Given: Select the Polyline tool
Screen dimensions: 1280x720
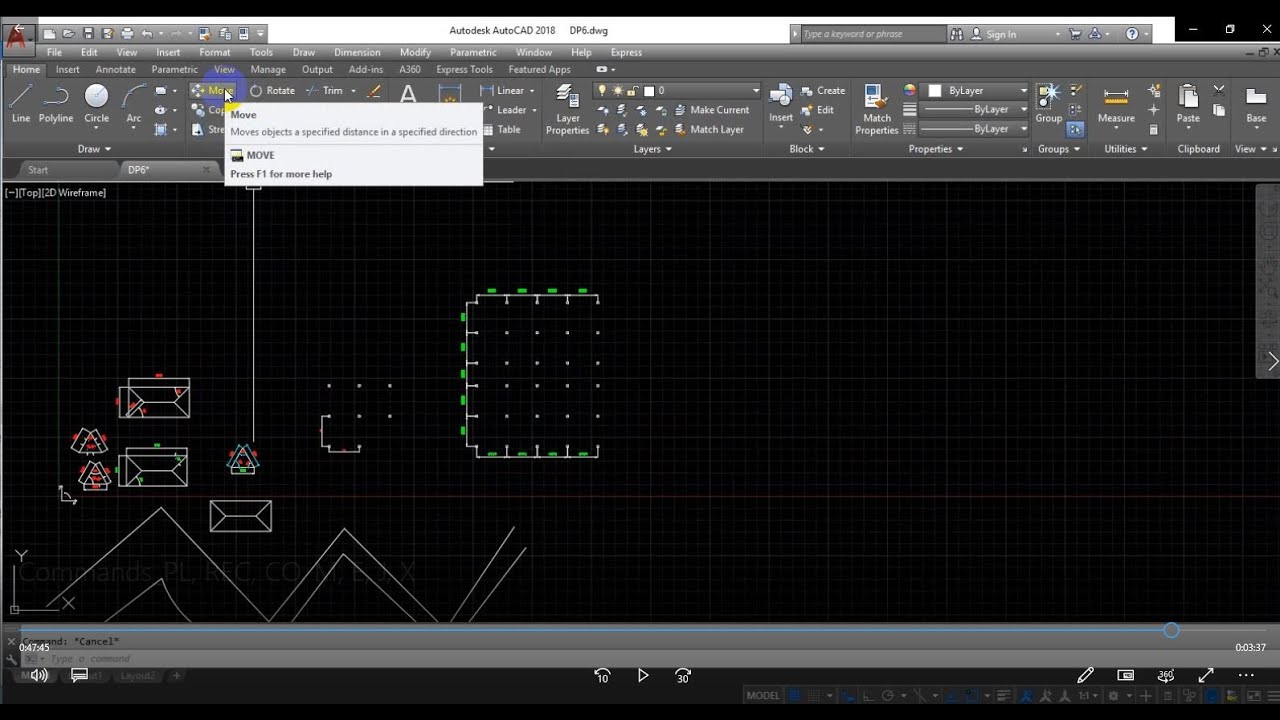Looking at the screenshot, I should pyautogui.click(x=56, y=103).
